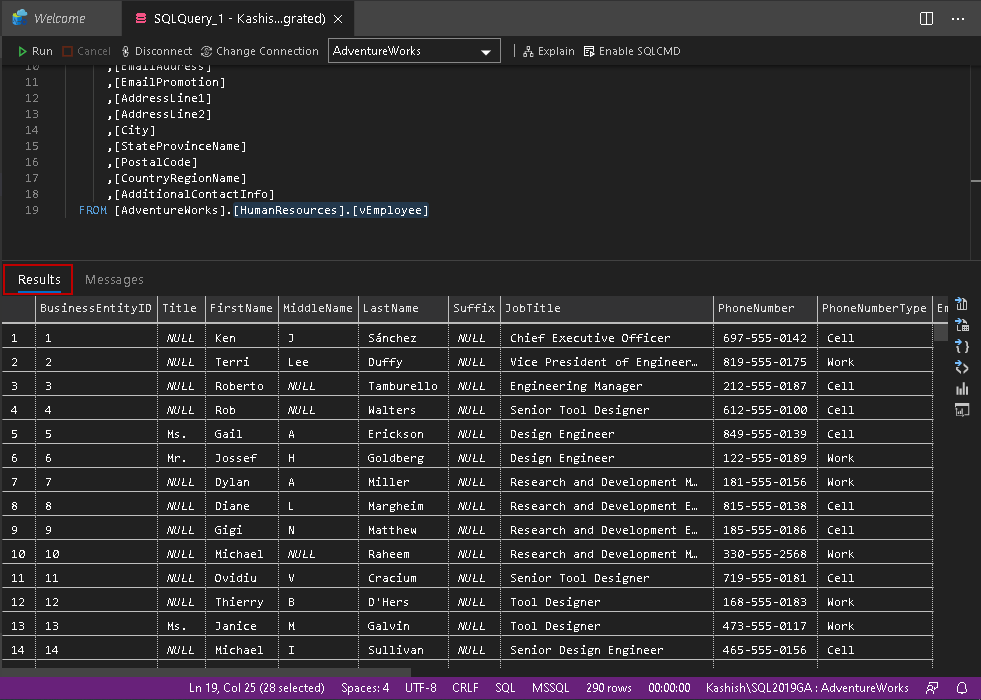This screenshot has height=700, width=981.
Task: Run the SQL query
Action: [35, 51]
